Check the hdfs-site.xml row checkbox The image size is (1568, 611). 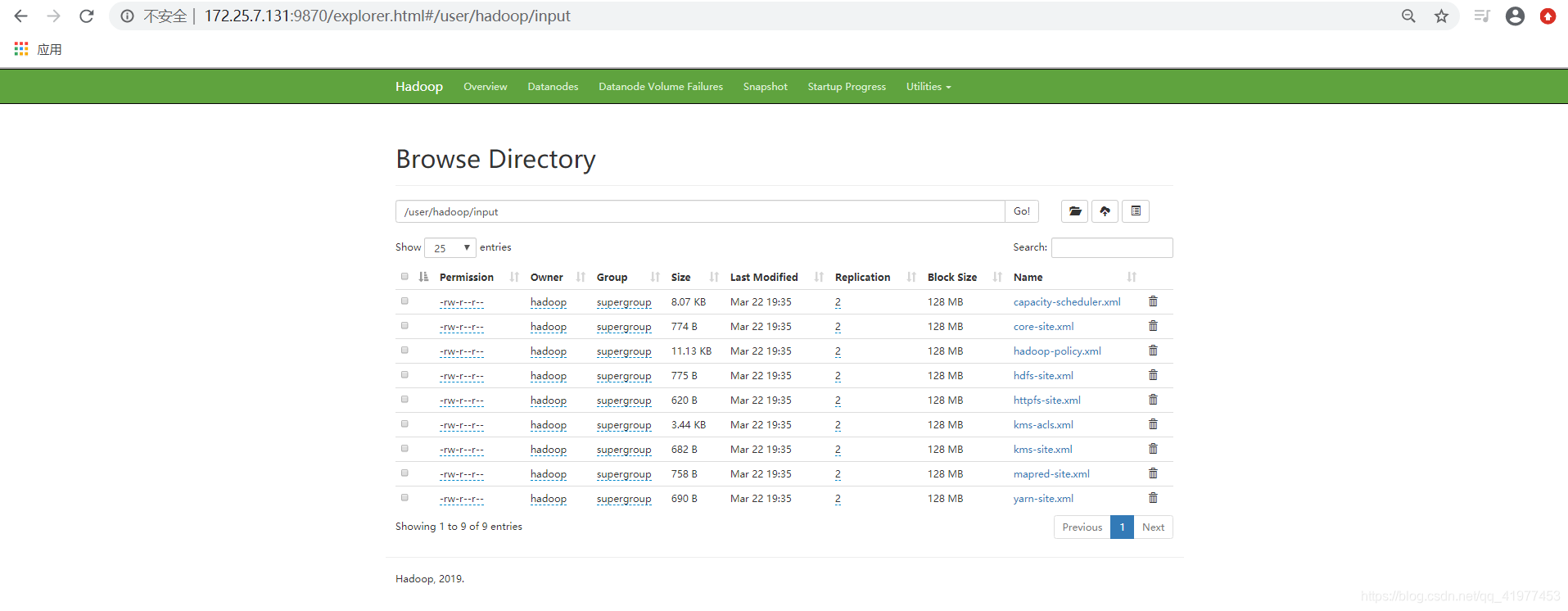[404, 375]
